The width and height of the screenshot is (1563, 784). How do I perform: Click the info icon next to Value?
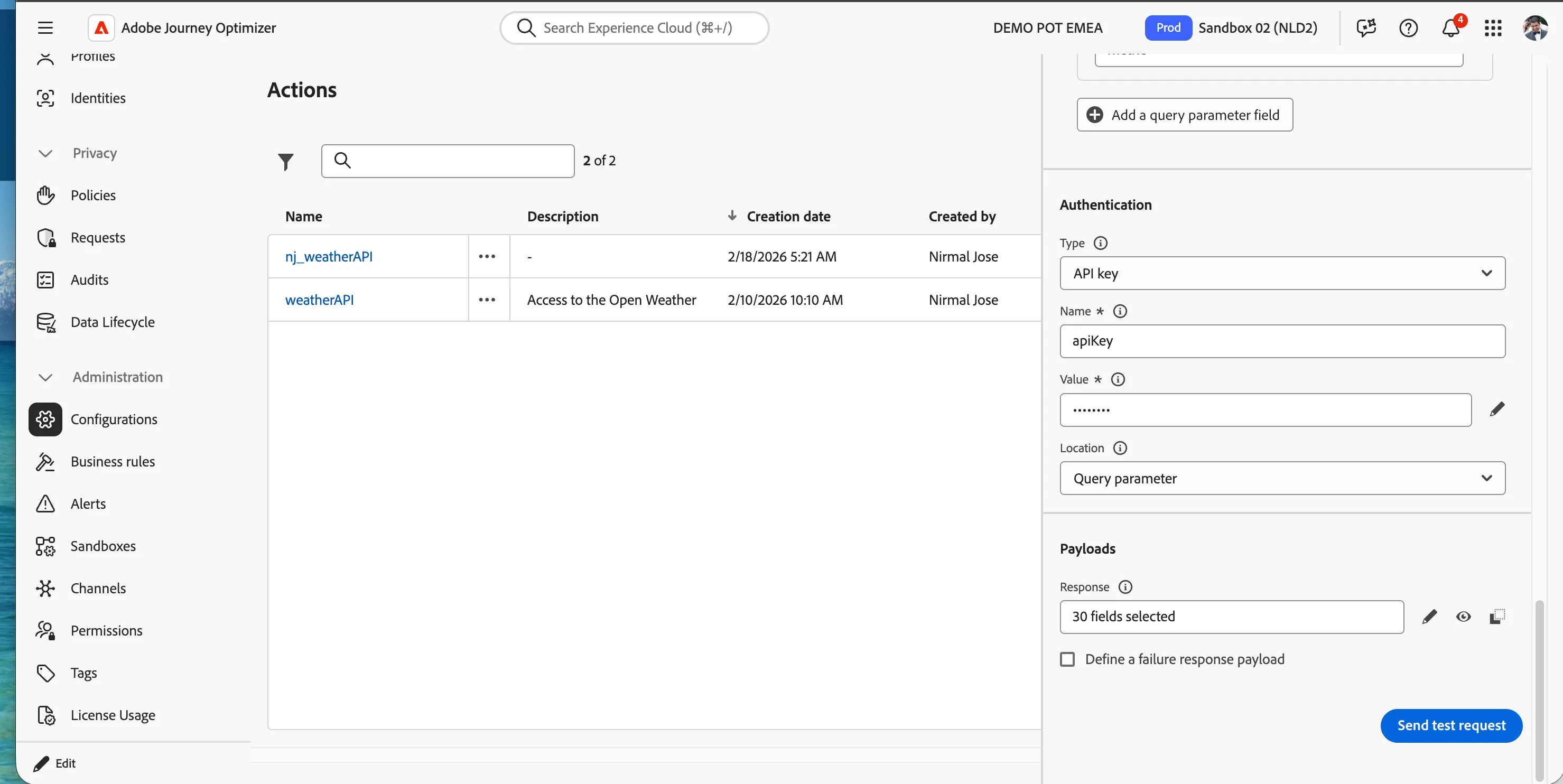[x=1118, y=380]
